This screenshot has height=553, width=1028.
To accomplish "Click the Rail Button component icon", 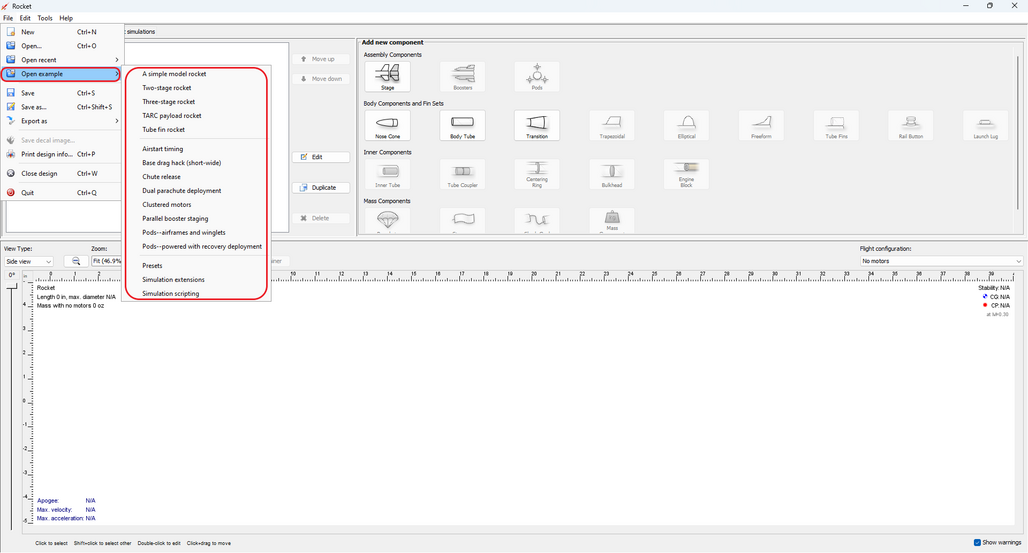I will pyautogui.click(x=910, y=125).
